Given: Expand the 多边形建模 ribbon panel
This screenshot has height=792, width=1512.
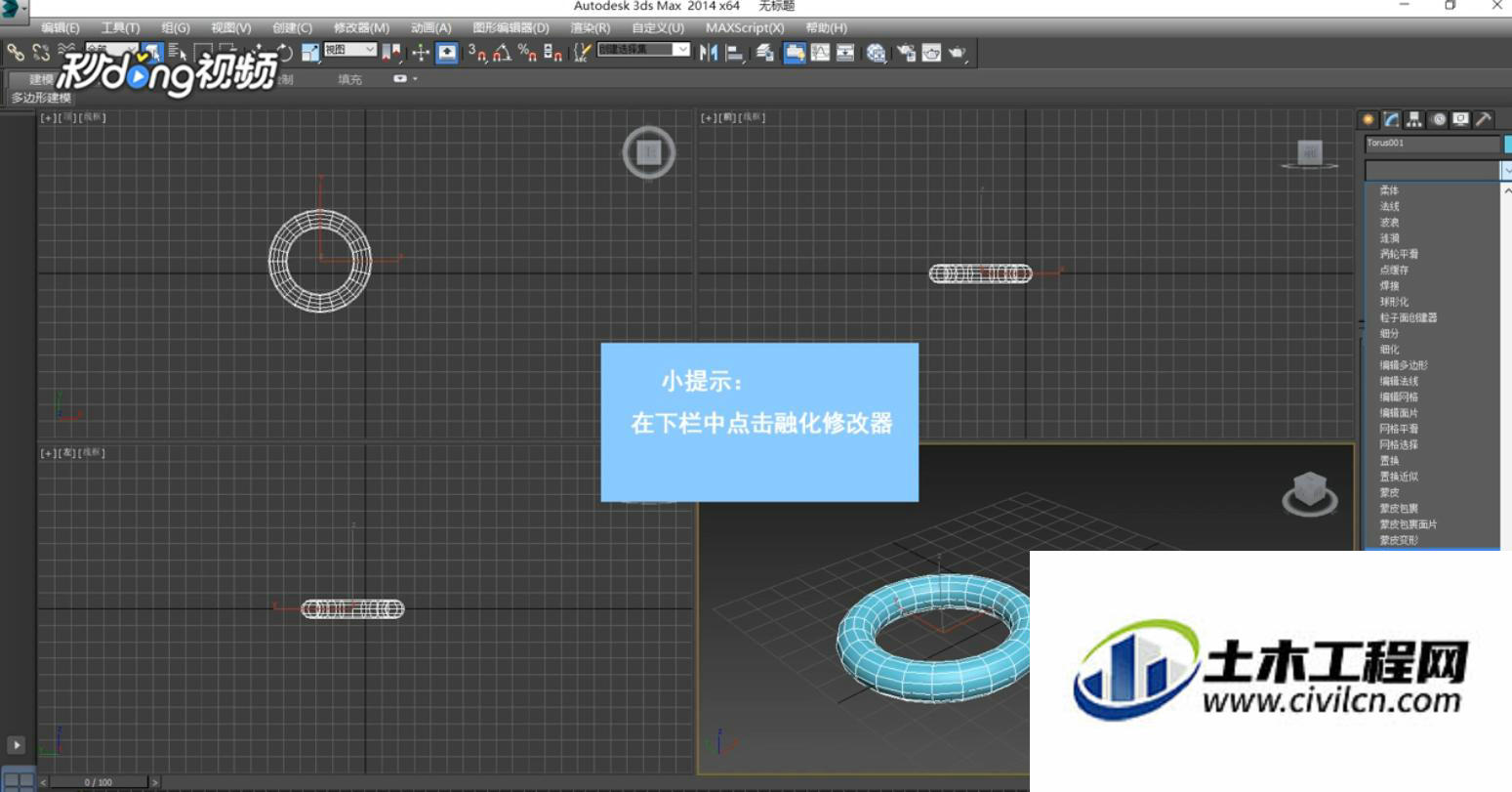Looking at the screenshot, I should (x=41, y=98).
